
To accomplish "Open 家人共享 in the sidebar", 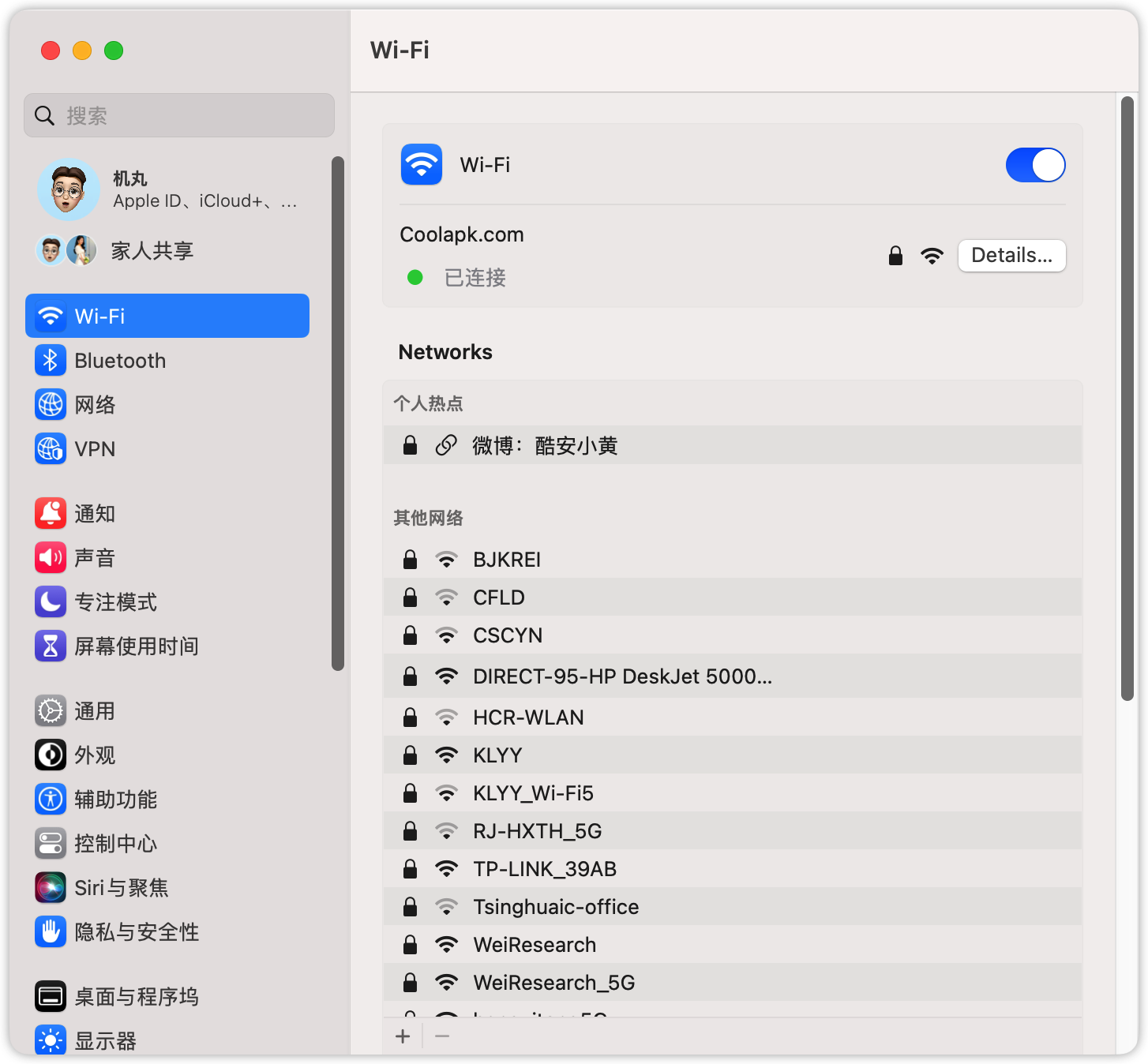I will (152, 251).
